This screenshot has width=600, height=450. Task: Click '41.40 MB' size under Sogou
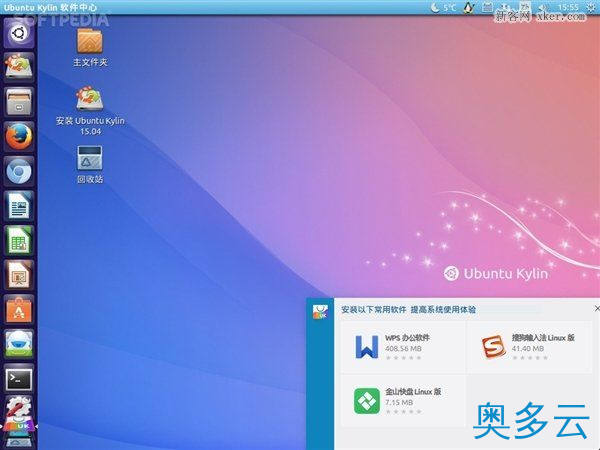[528, 349]
